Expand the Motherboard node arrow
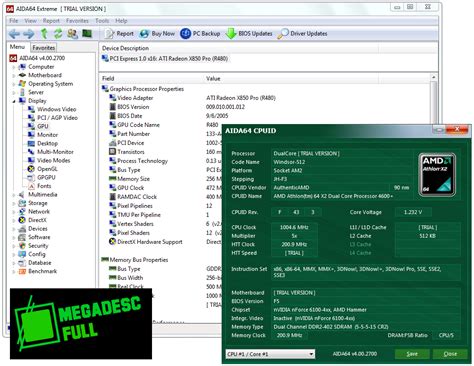Viewport: 474px width, 366px height. [x=14, y=75]
